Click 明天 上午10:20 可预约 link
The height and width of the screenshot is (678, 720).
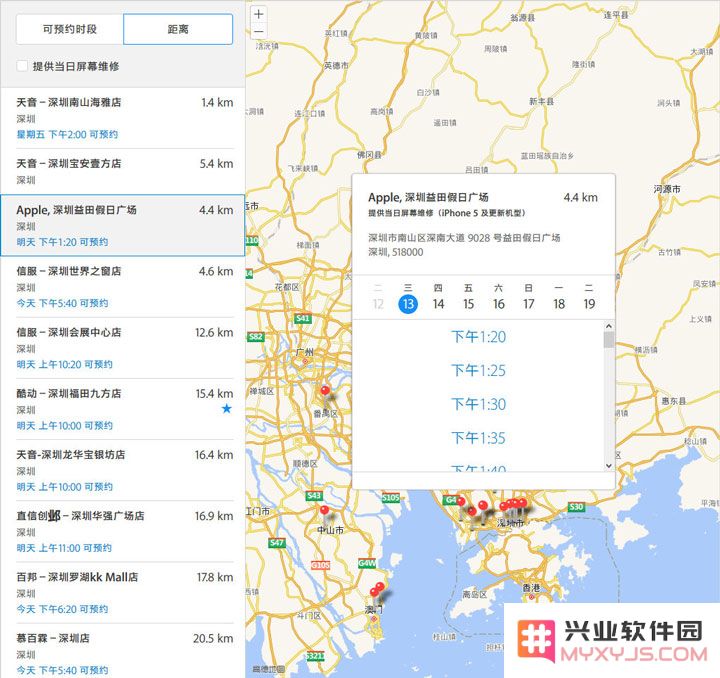[64, 364]
